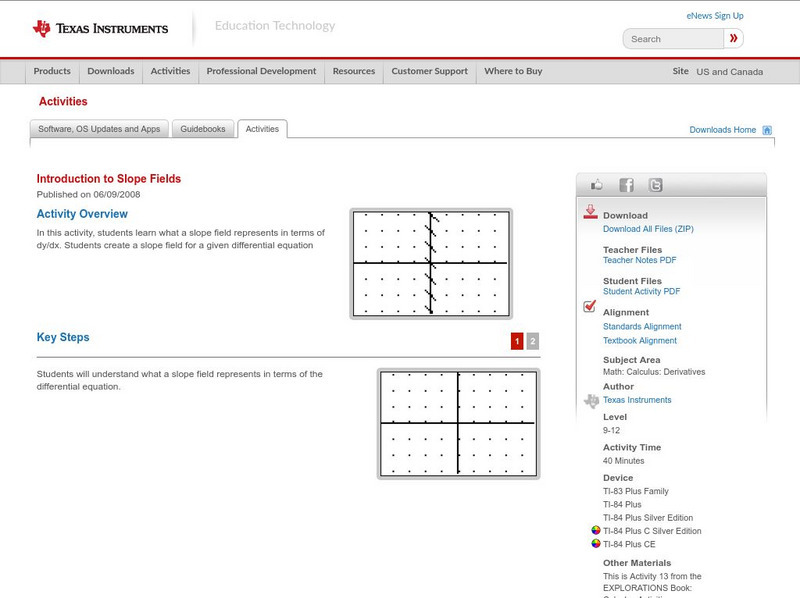The width and height of the screenshot is (800, 598).
Task: Click the search submit arrow button
Action: [x=733, y=38]
